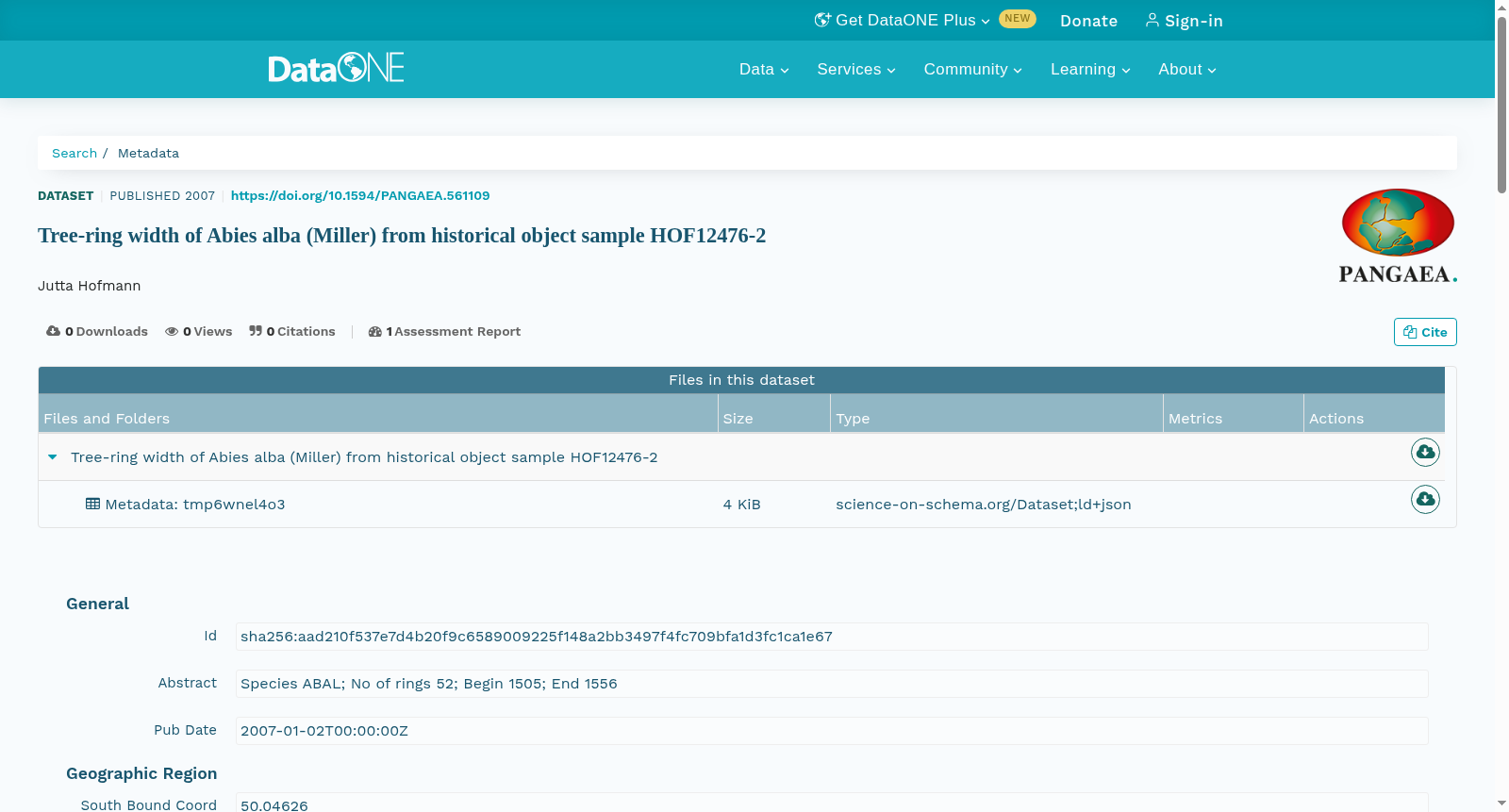Click the 4 KiB size cell
The image size is (1509, 812).
point(741,505)
